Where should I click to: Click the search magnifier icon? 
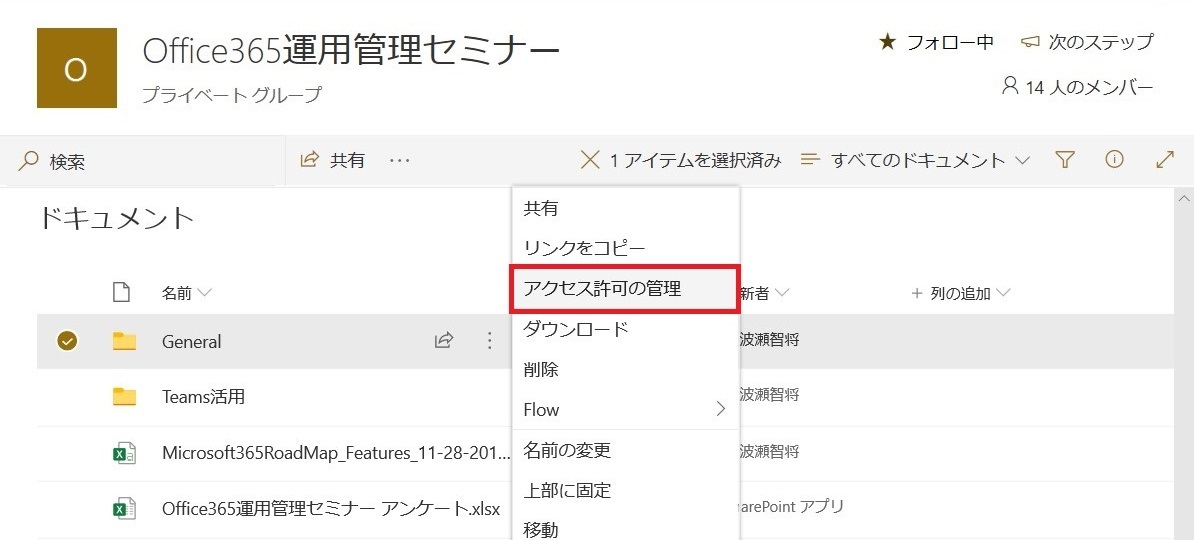click(x=29, y=161)
